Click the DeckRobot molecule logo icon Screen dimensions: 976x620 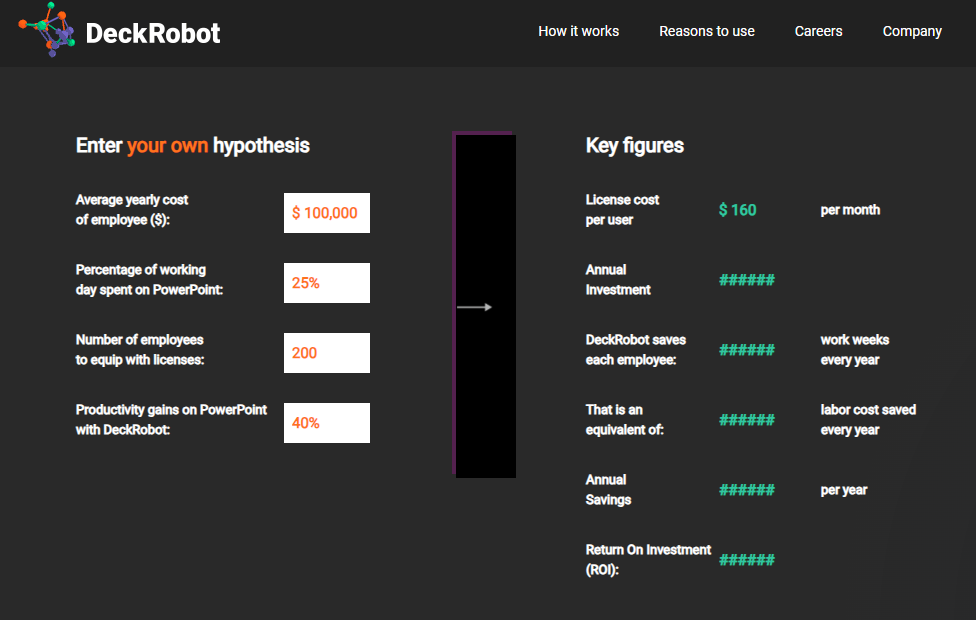pos(47,29)
